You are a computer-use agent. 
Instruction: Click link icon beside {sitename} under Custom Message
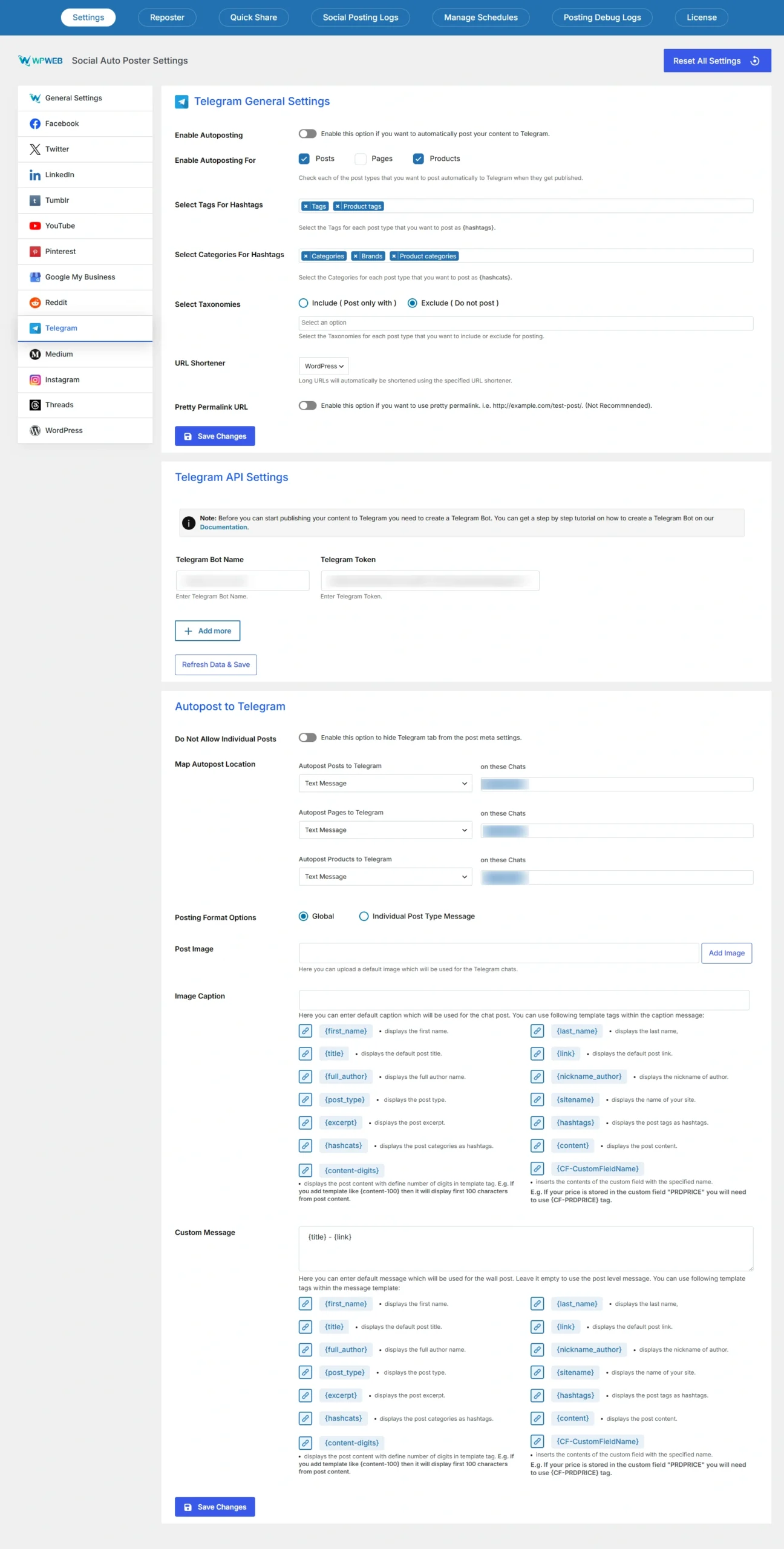point(537,1372)
